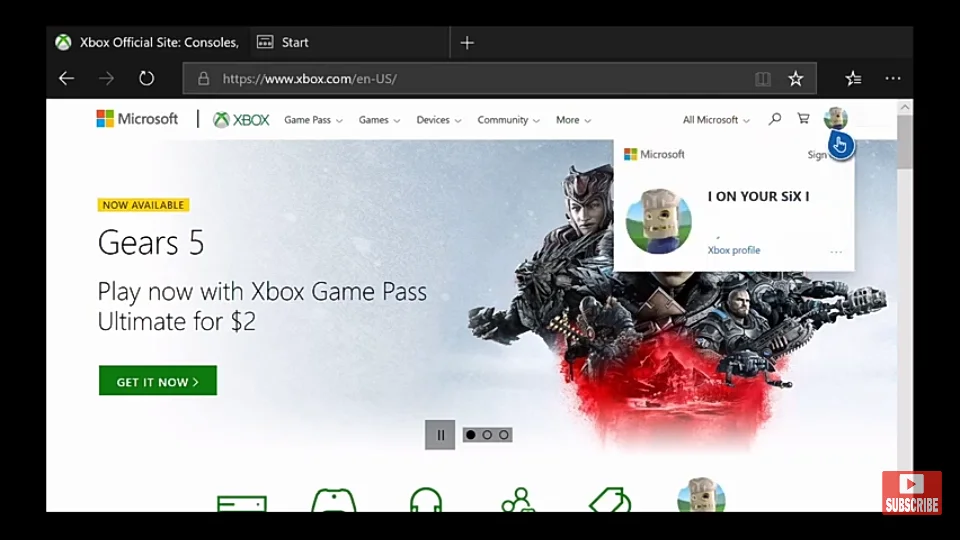Pause the banner carousel
The image size is (960, 540).
pos(440,435)
